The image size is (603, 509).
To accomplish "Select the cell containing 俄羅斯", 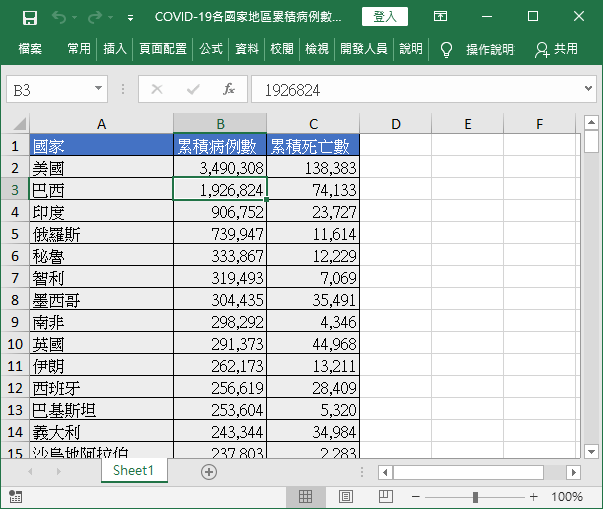I will [x=102, y=233].
